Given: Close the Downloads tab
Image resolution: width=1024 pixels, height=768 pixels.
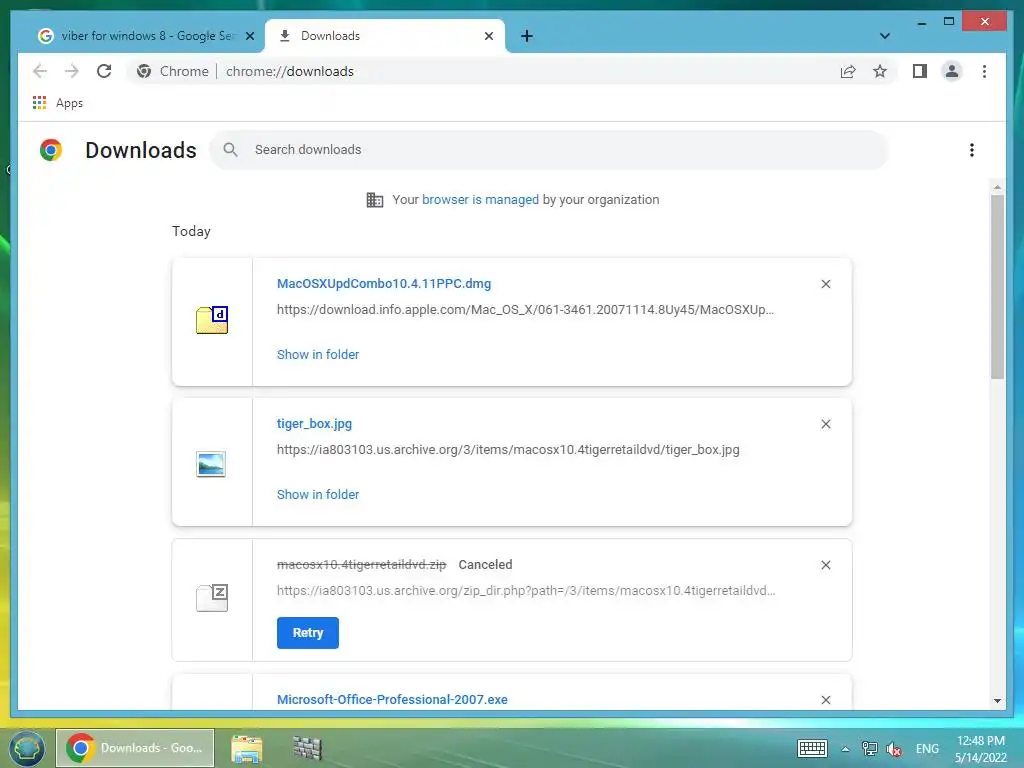Looking at the screenshot, I should [488, 36].
